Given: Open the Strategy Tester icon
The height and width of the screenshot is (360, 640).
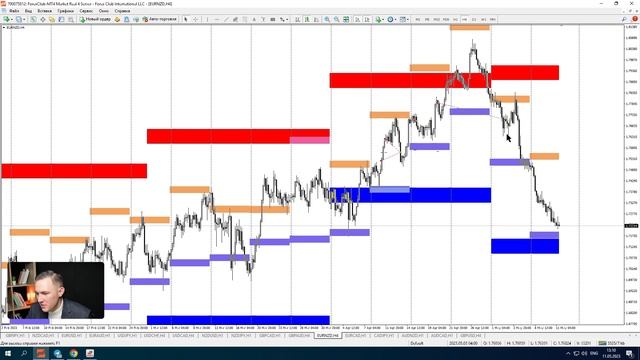Looking at the screenshot, I should (71, 19).
